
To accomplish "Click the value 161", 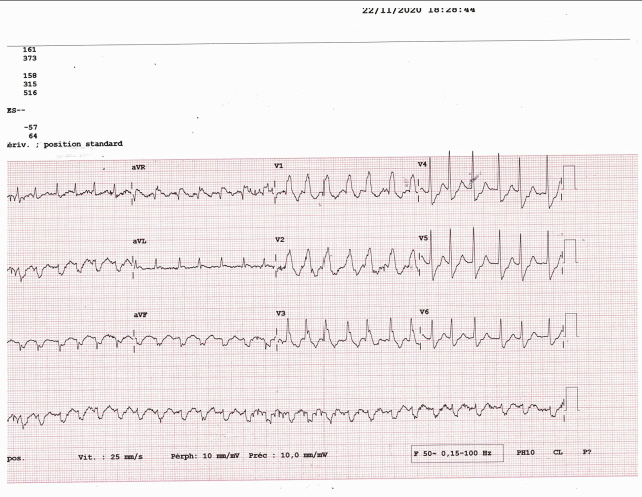I will coord(29,50).
